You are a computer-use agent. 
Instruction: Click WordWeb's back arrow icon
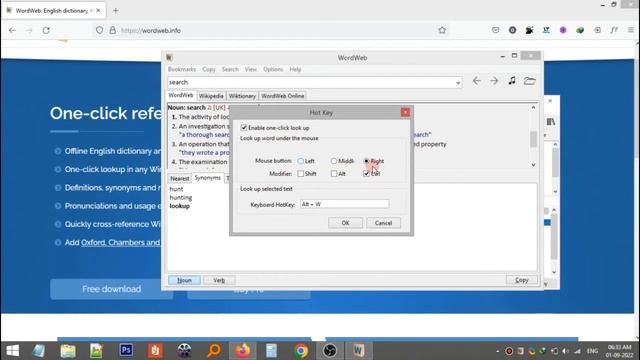pyautogui.click(x=476, y=81)
